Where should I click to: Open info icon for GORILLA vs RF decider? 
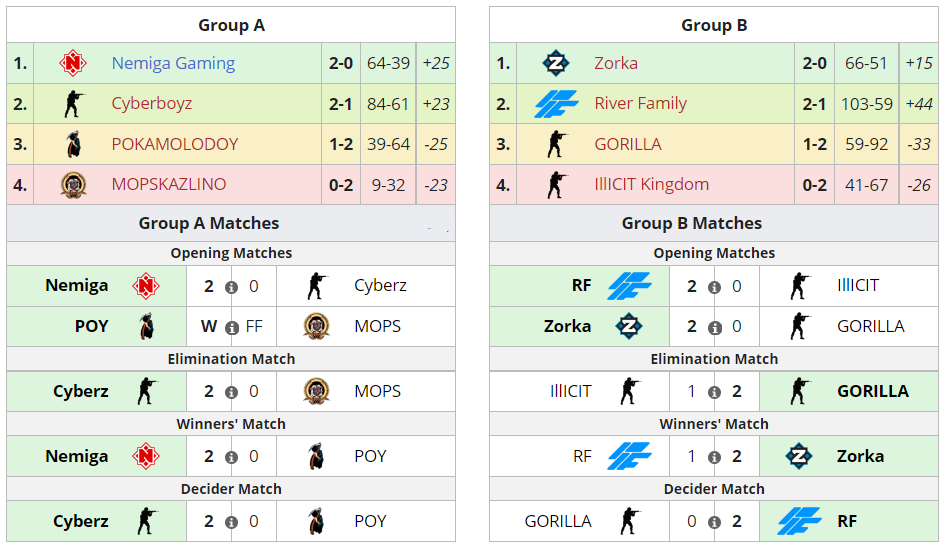click(x=714, y=522)
